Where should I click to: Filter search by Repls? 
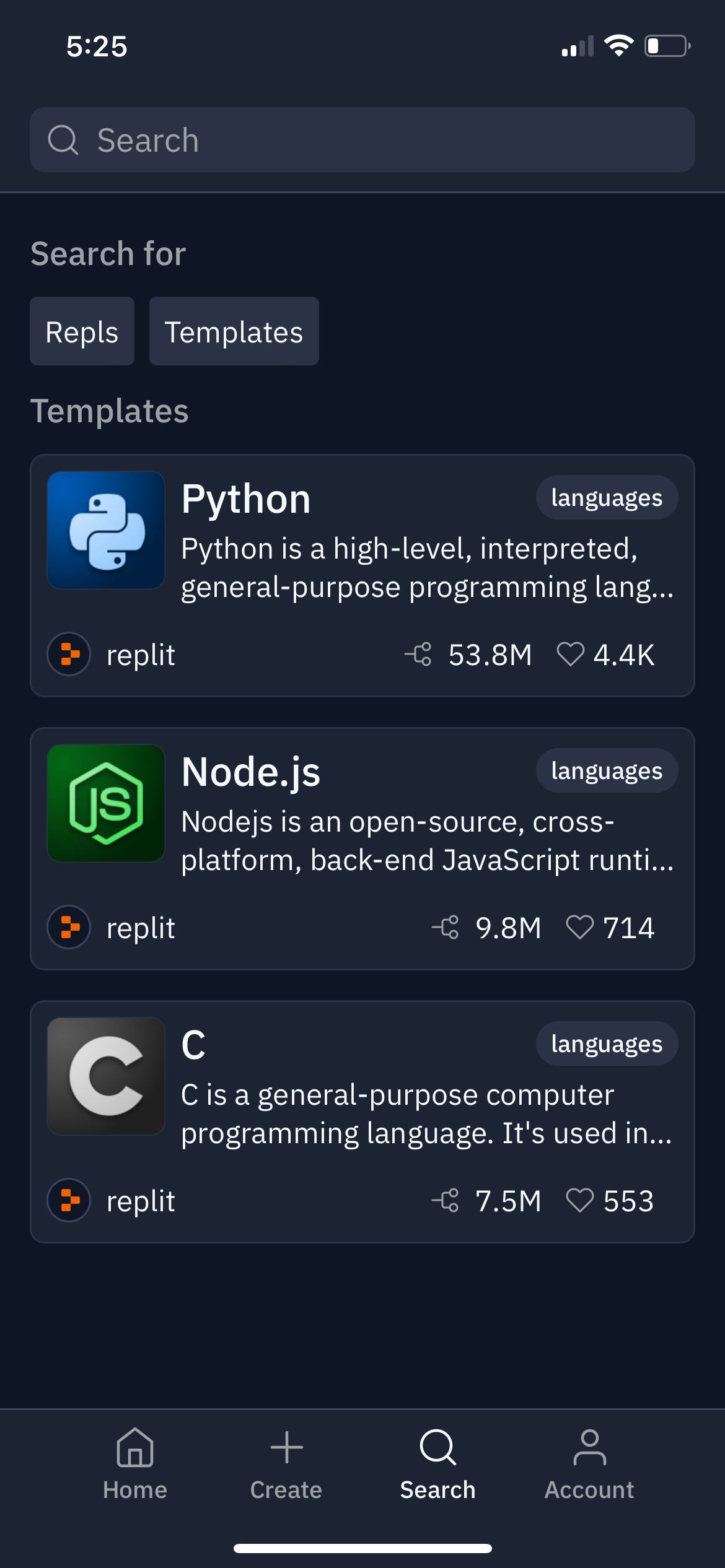(82, 332)
